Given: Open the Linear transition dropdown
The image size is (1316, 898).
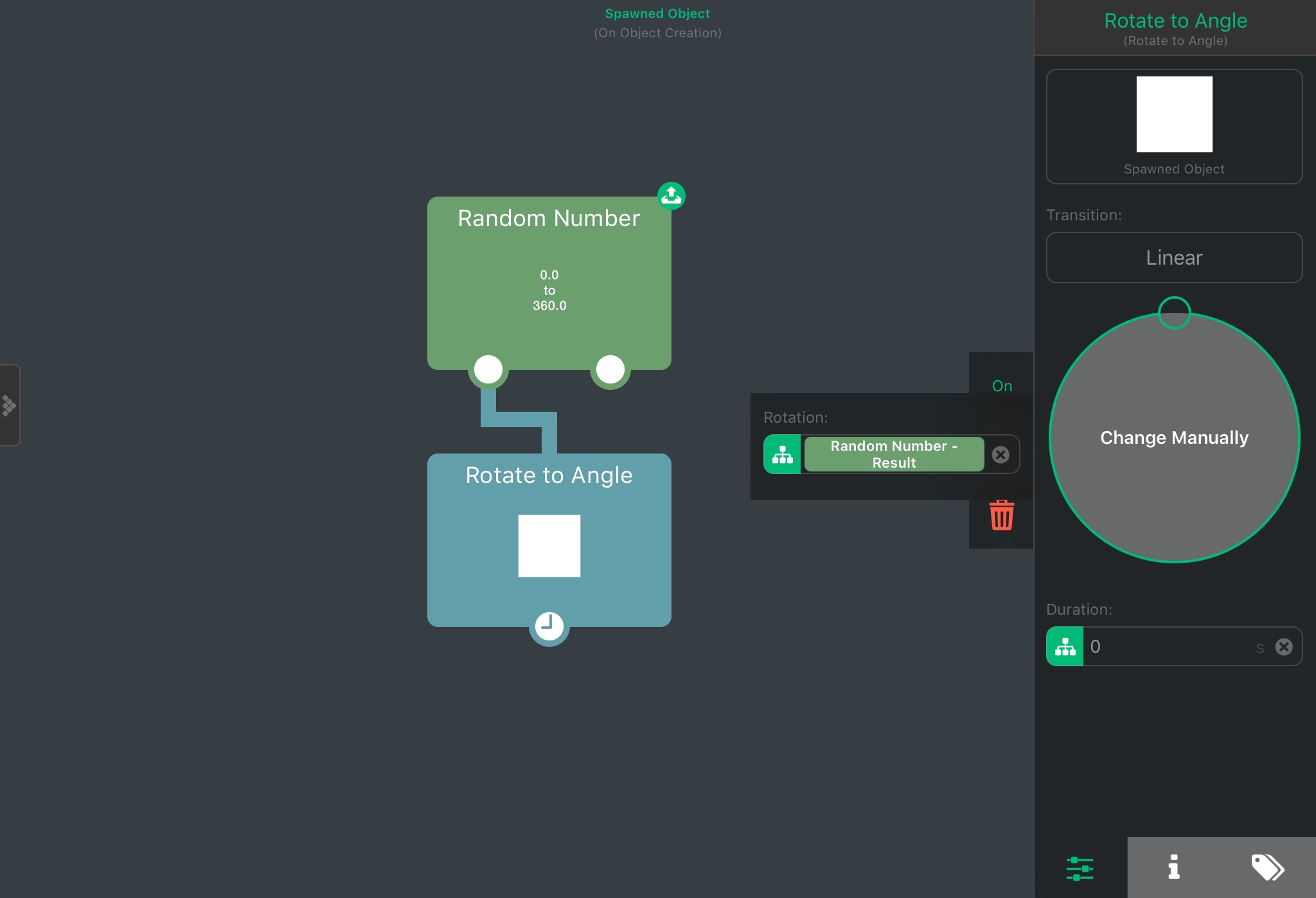Looking at the screenshot, I should tap(1174, 258).
